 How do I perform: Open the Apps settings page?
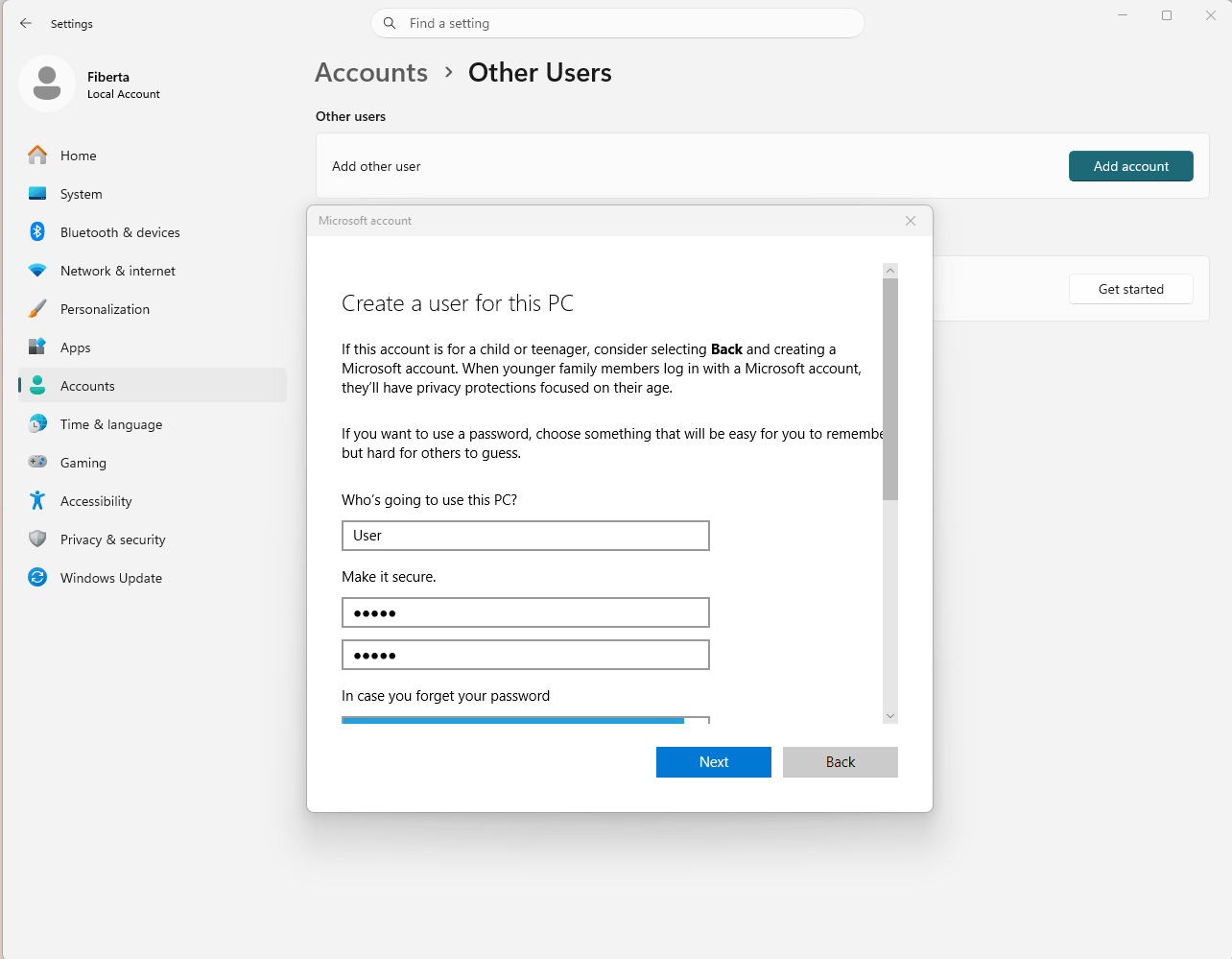75,348
